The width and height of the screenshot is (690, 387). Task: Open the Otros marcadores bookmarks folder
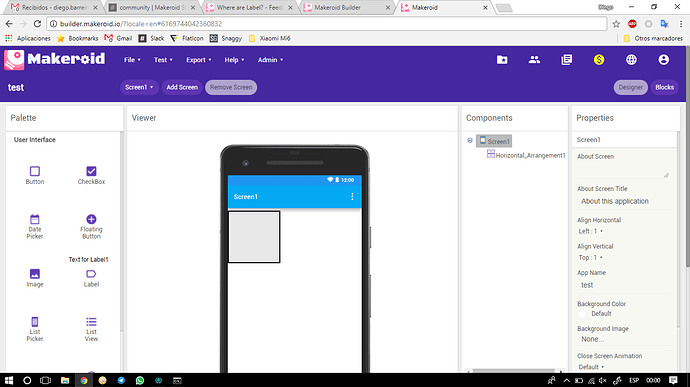(653, 38)
